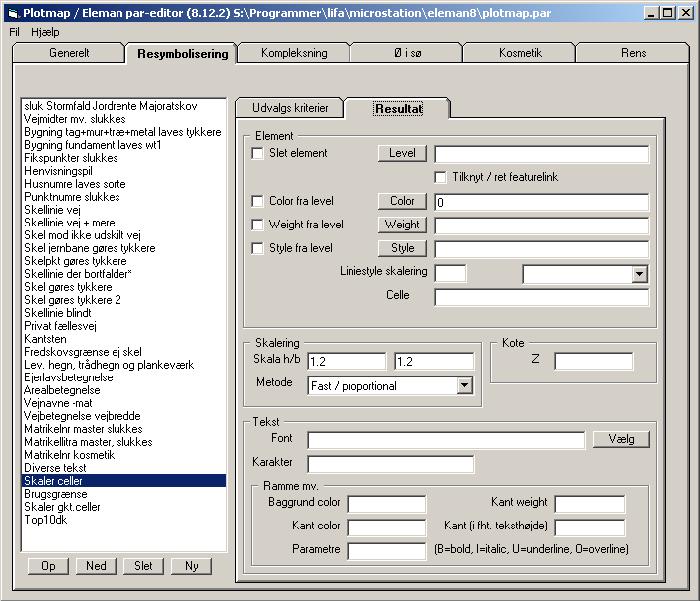Open the Metode dropdown arrow
This screenshot has width=700, height=601.
tap(465, 385)
